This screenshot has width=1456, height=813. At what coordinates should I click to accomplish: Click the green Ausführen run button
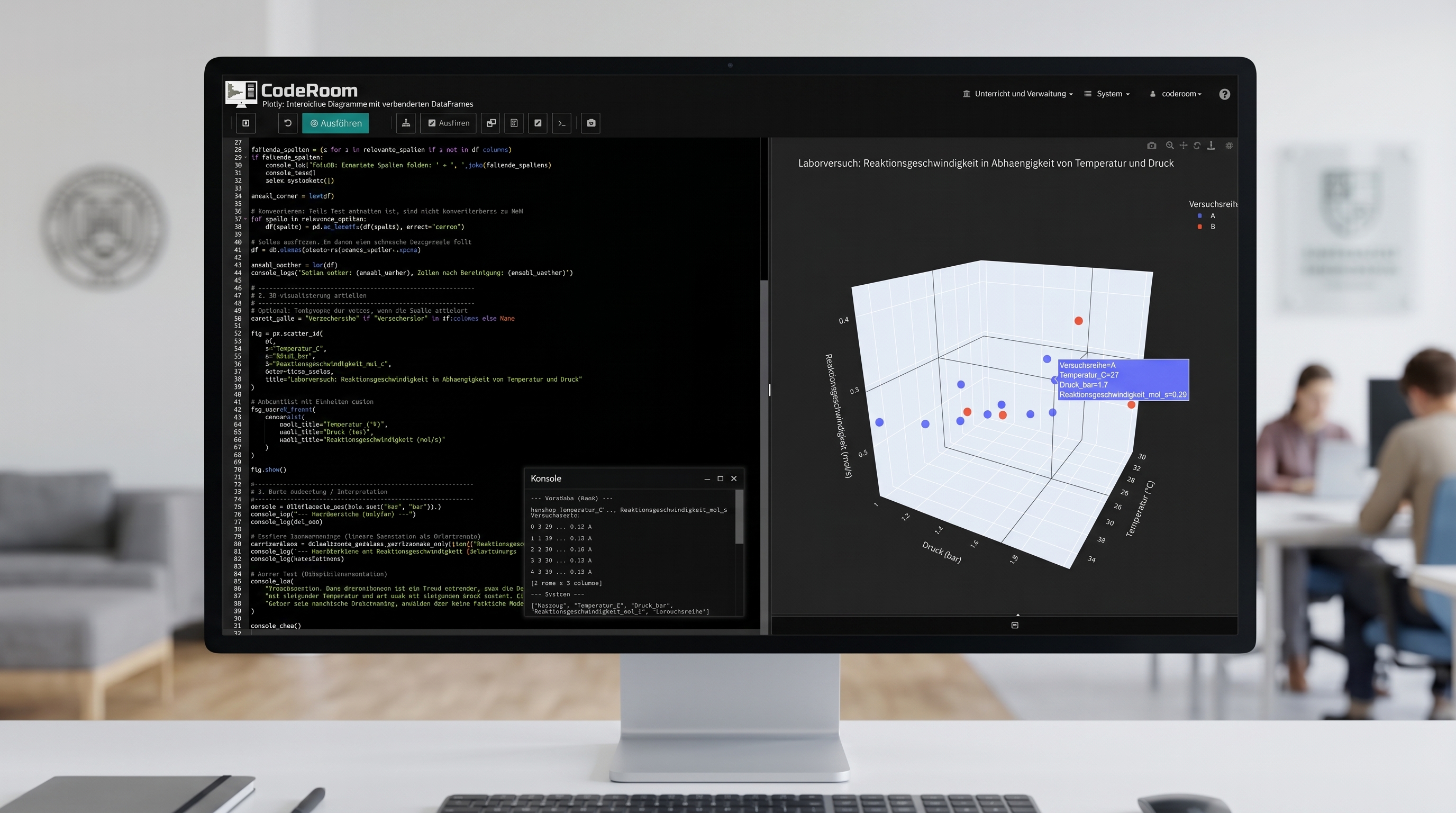tap(335, 123)
